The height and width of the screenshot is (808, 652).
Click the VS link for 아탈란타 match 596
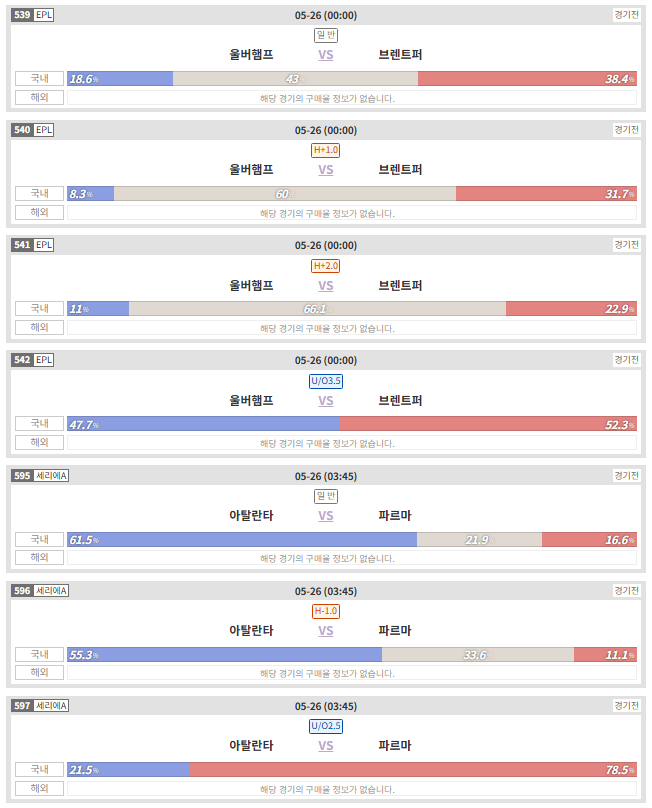pos(325,631)
